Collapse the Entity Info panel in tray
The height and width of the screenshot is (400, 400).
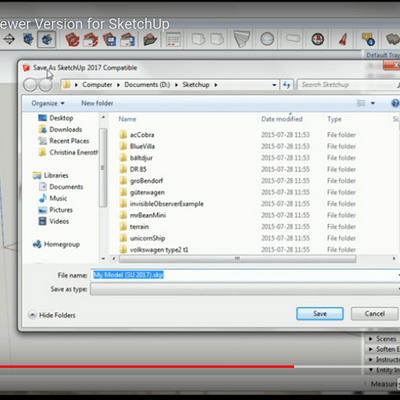(x=371, y=370)
